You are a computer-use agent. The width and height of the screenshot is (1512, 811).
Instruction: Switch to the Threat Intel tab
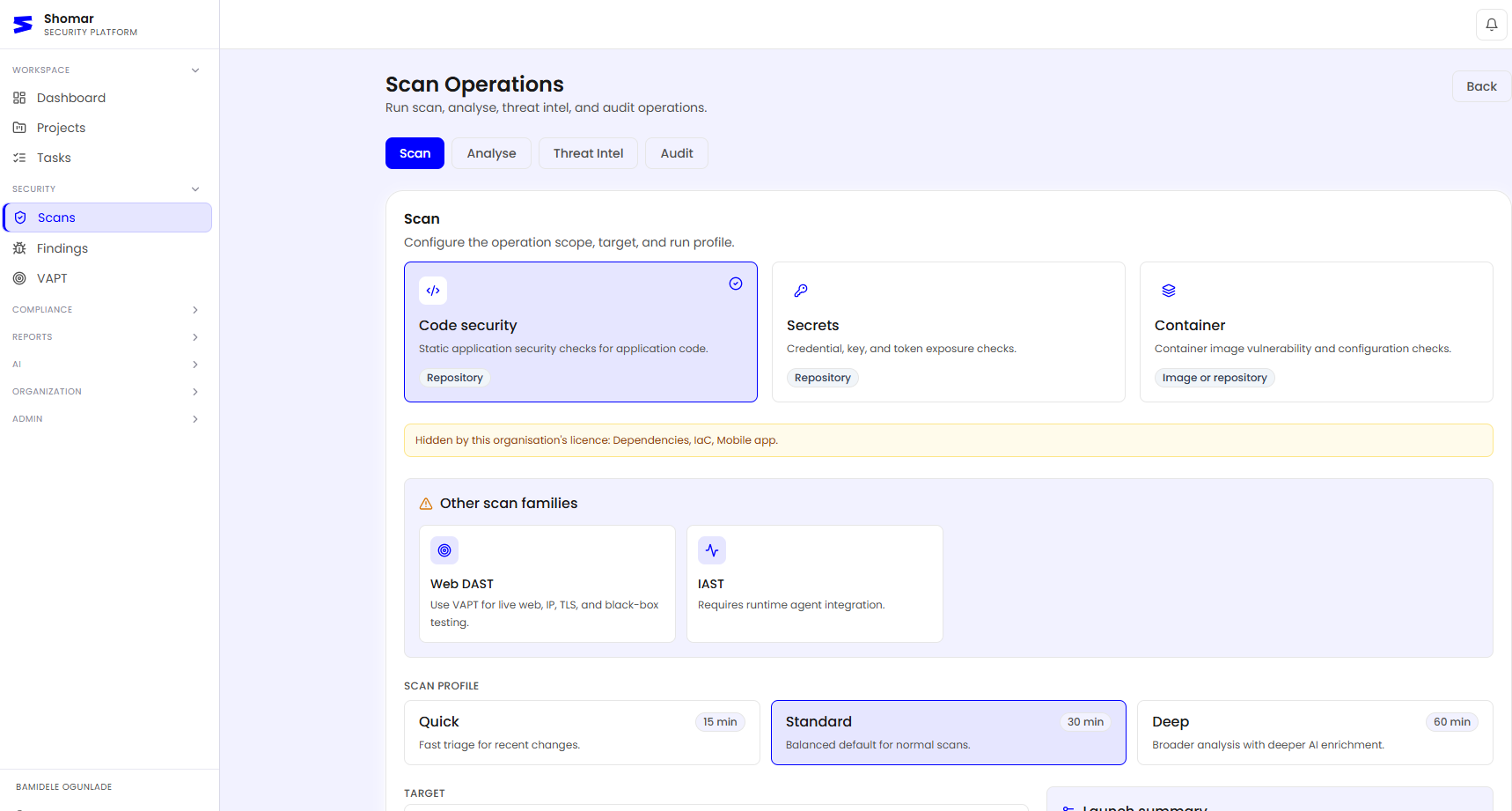[588, 153]
